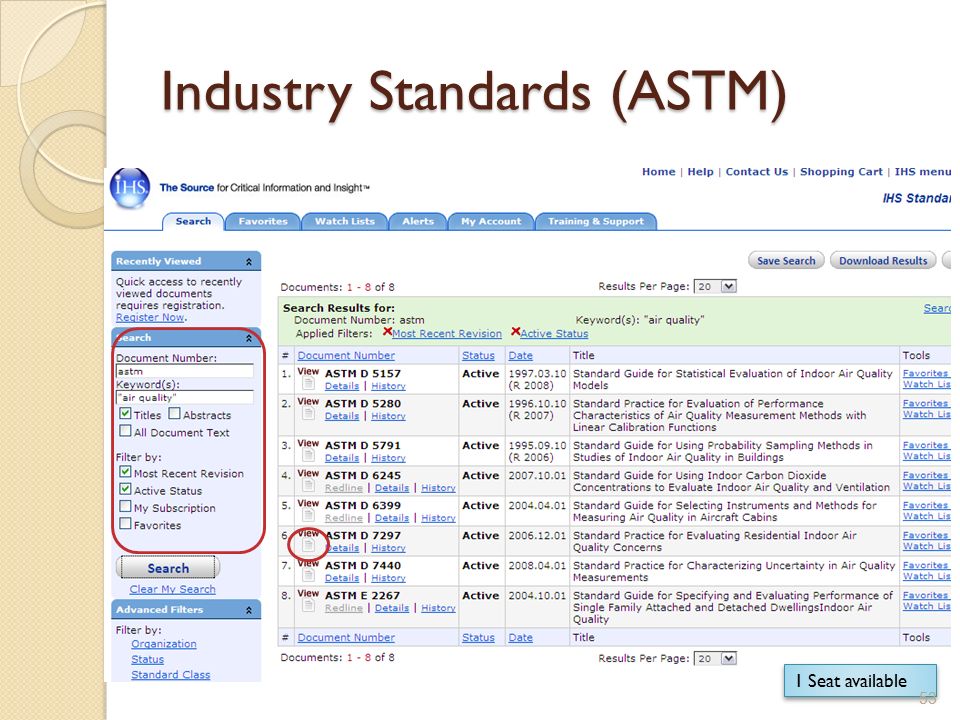This screenshot has width=960, height=720.
Task: Open document icon for ASTM D 7440
Action: pyautogui.click(x=309, y=576)
